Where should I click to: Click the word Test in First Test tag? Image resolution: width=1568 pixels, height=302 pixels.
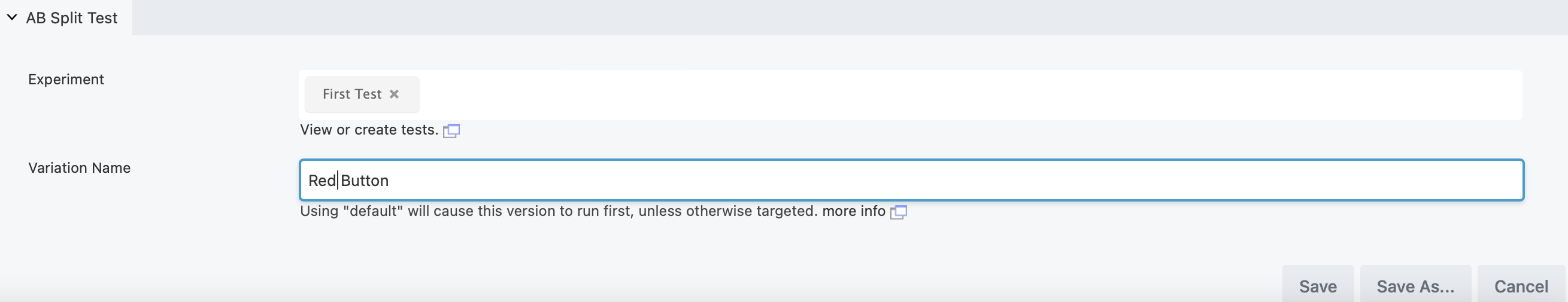pos(368,94)
